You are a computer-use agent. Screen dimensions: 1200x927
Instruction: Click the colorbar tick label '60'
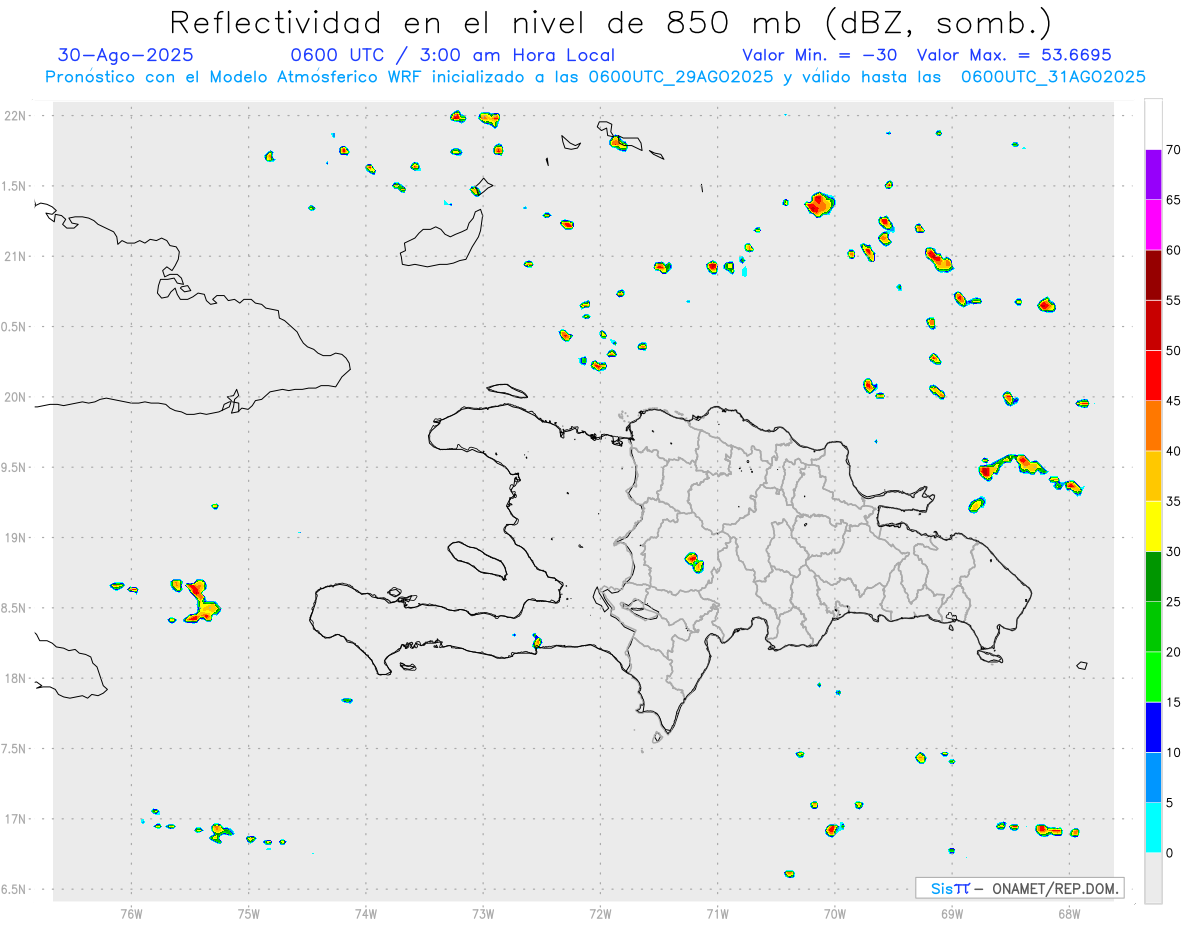click(1173, 250)
